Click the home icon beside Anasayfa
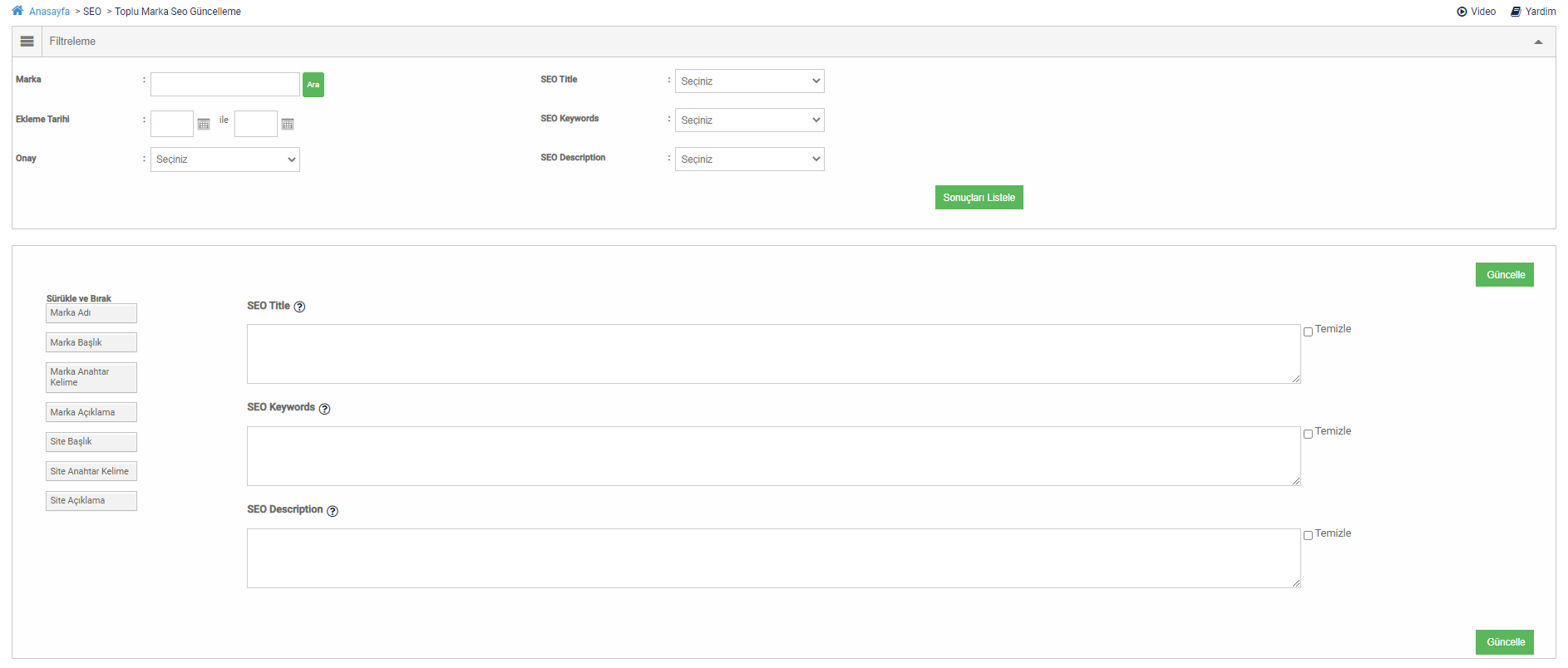The width and height of the screenshot is (1568, 668). (17, 11)
